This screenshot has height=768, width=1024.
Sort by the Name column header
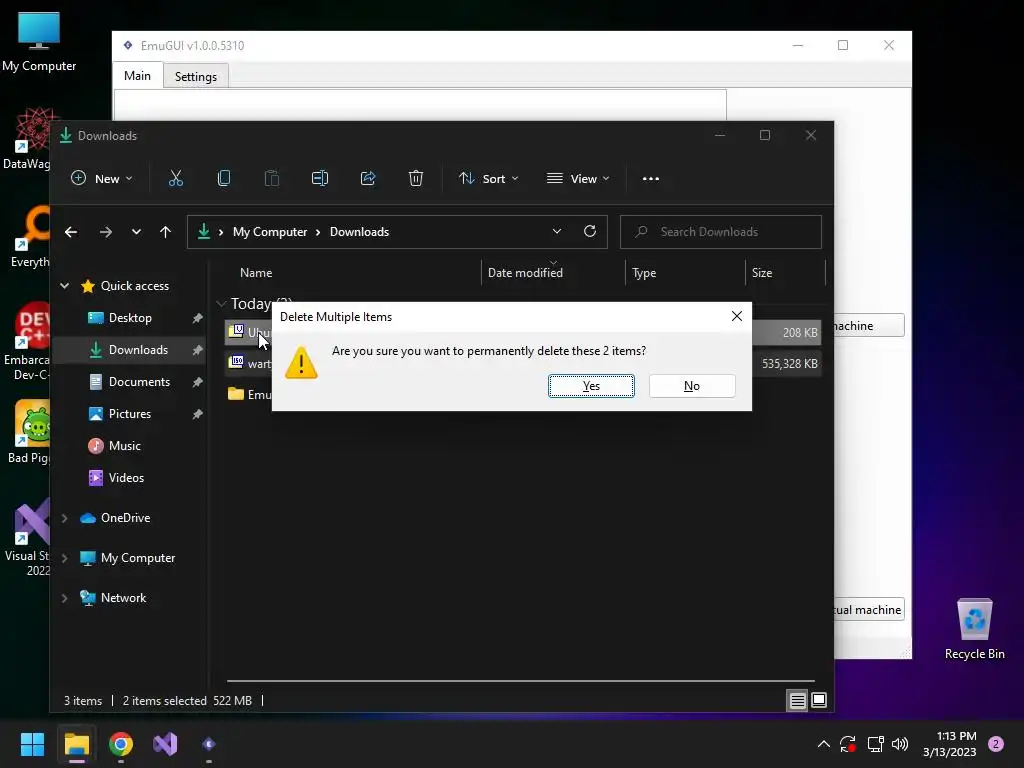click(x=256, y=273)
